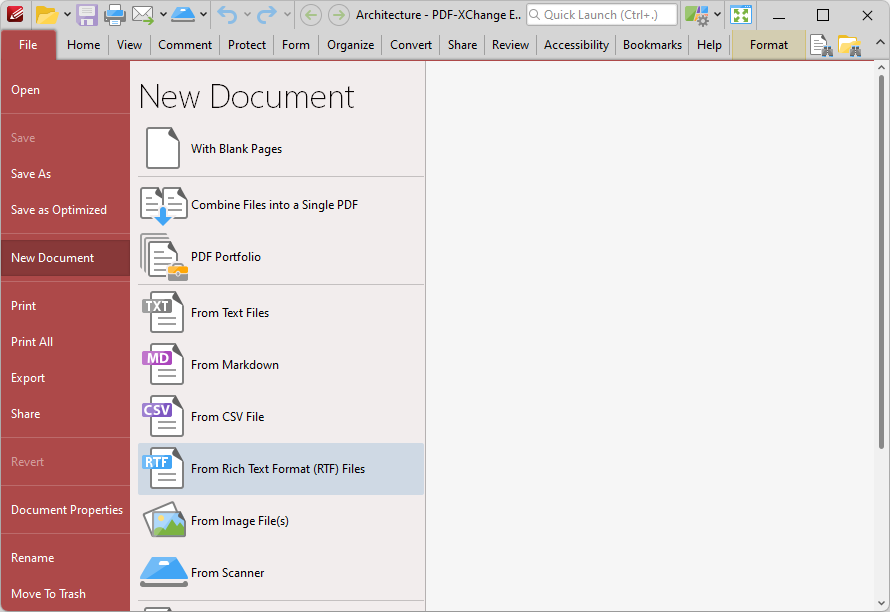Switch to the Accessibility tab
Image resolution: width=890 pixels, height=612 pixels.
[x=576, y=45]
